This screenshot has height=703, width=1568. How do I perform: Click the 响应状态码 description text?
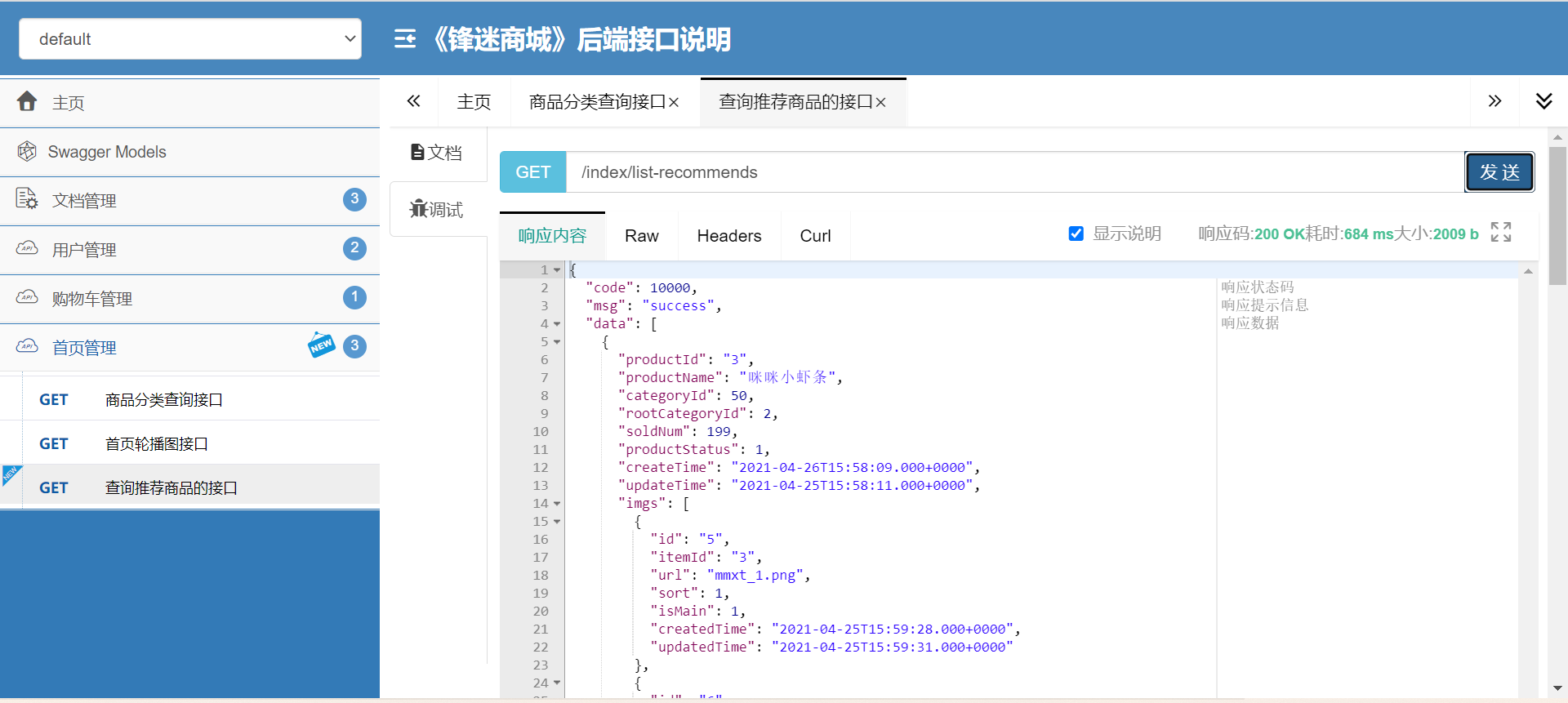[1258, 287]
